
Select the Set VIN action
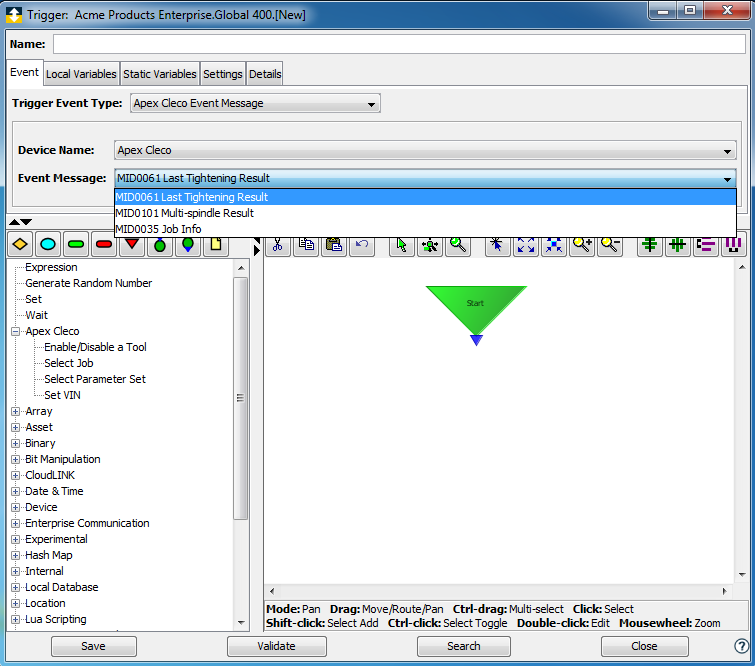point(63,395)
